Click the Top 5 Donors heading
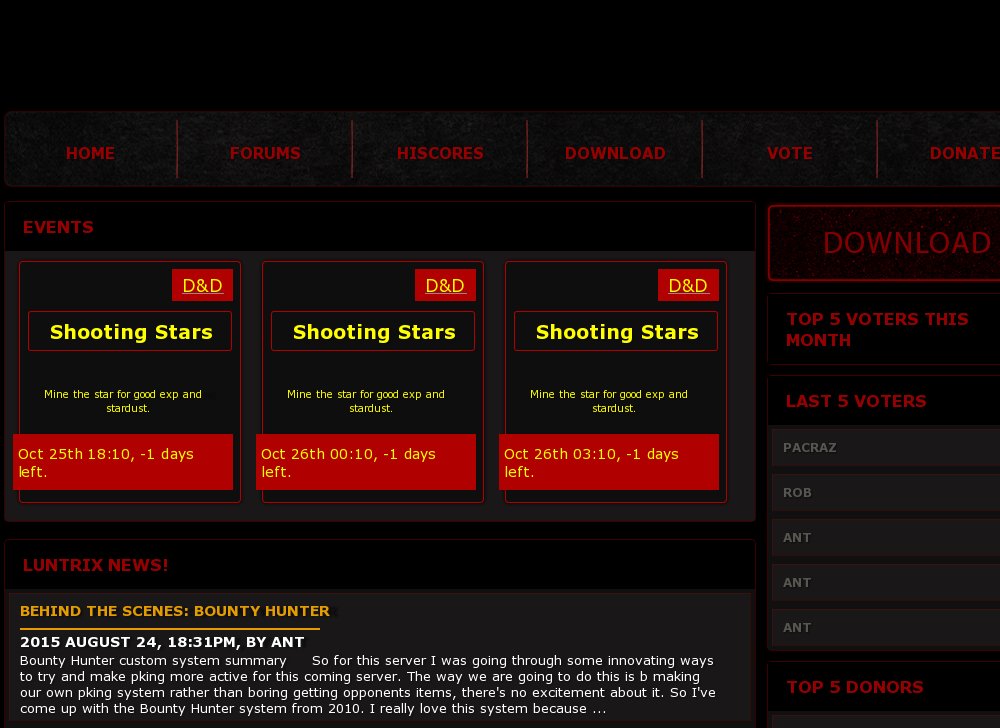Screen dimensions: 1000x728 [x=855, y=687]
